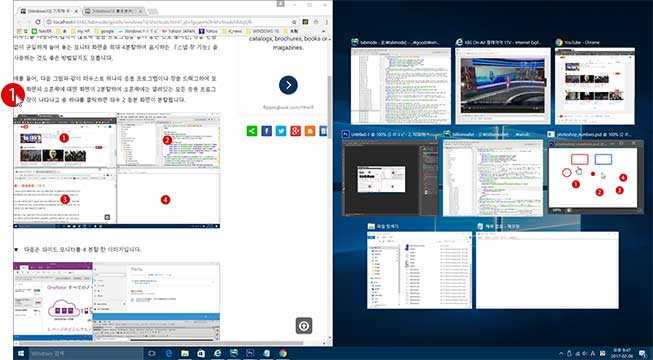Open the google bookmark folder

(x=105, y=31)
